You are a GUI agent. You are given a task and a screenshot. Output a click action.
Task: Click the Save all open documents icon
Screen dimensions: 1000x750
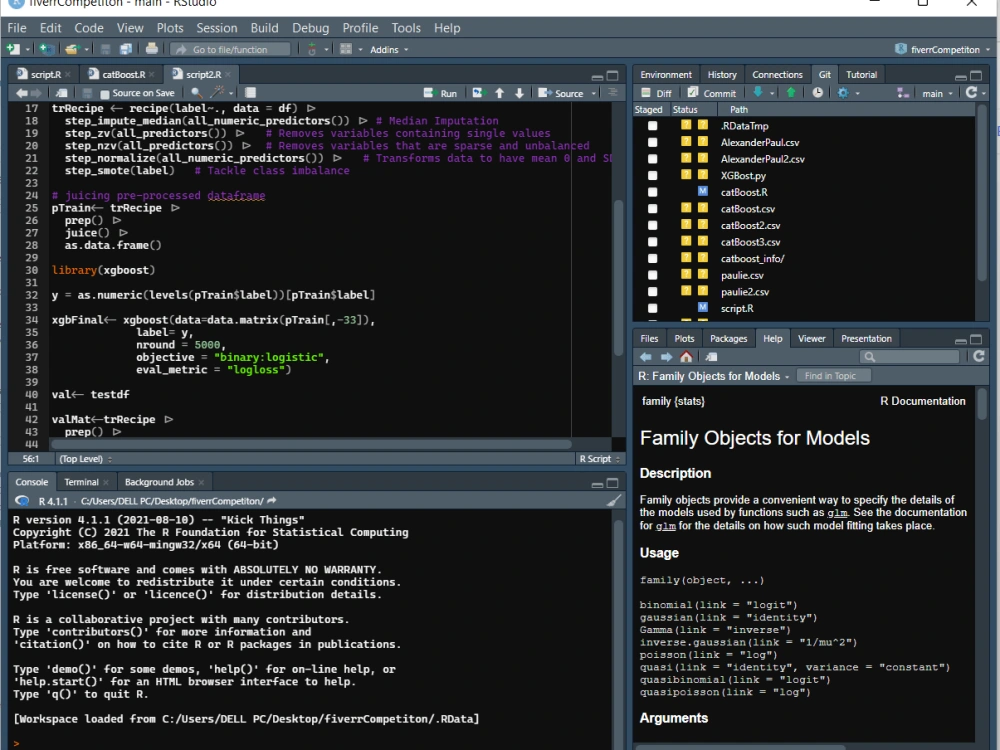coord(126,49)
